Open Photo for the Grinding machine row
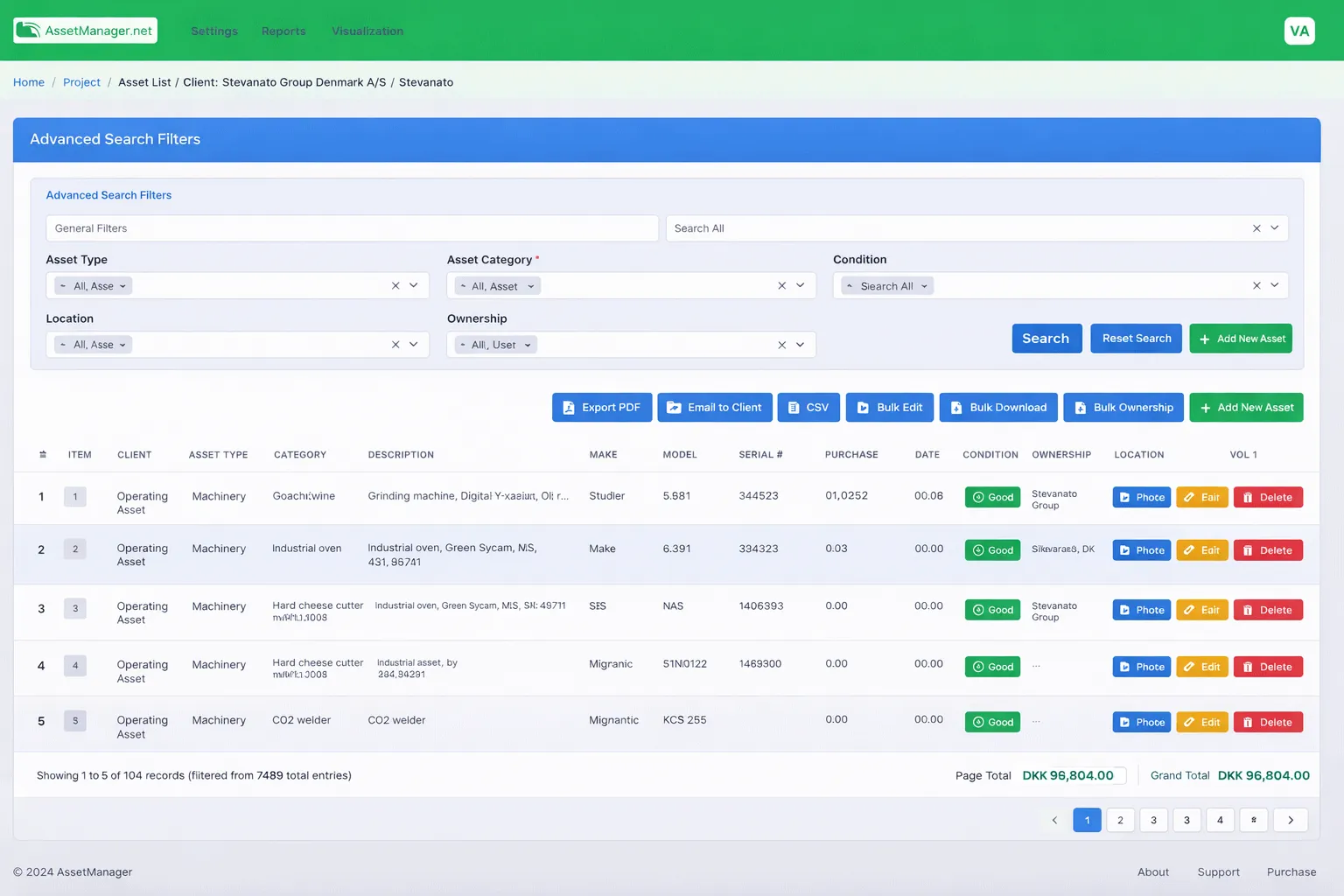 1142,497
